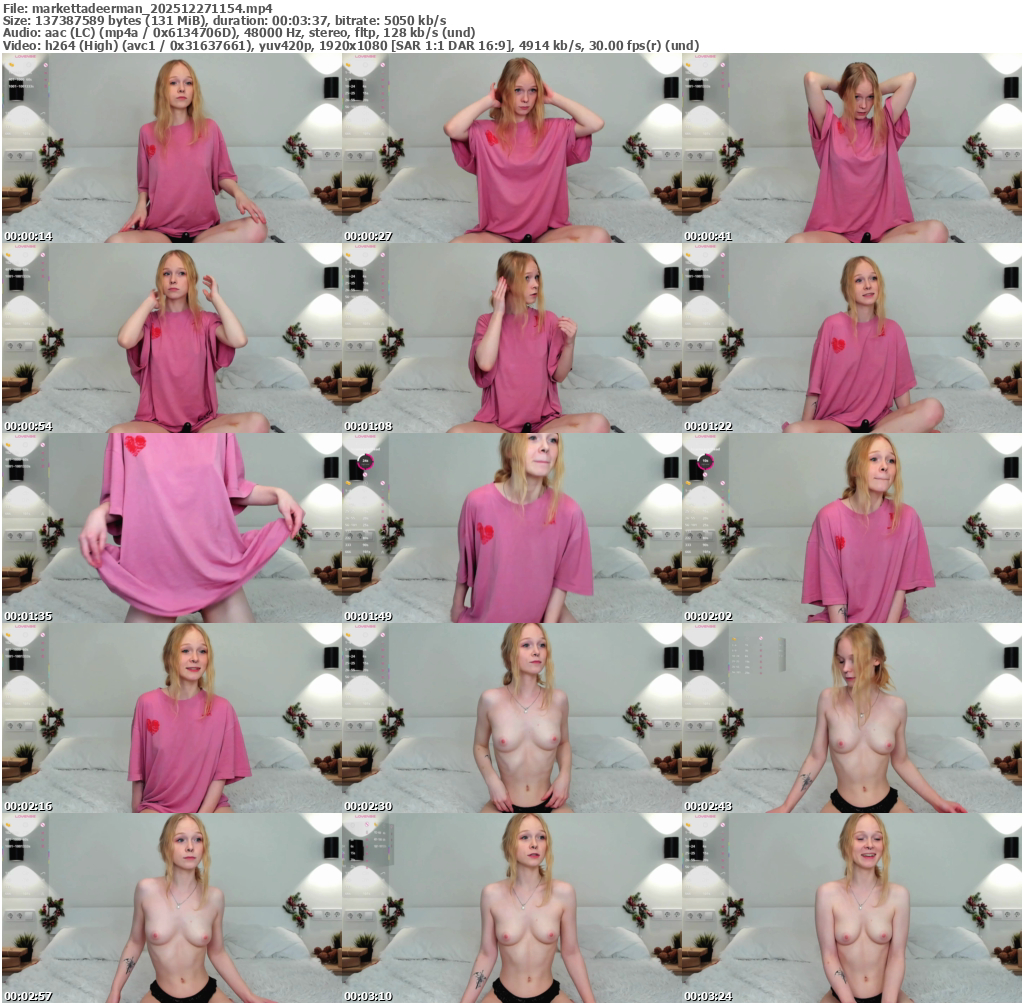Screen dimensions: 1024x1003
Task: Click the 'Size: 137387589 bytes' info line
Action: [x=225, y=20]
